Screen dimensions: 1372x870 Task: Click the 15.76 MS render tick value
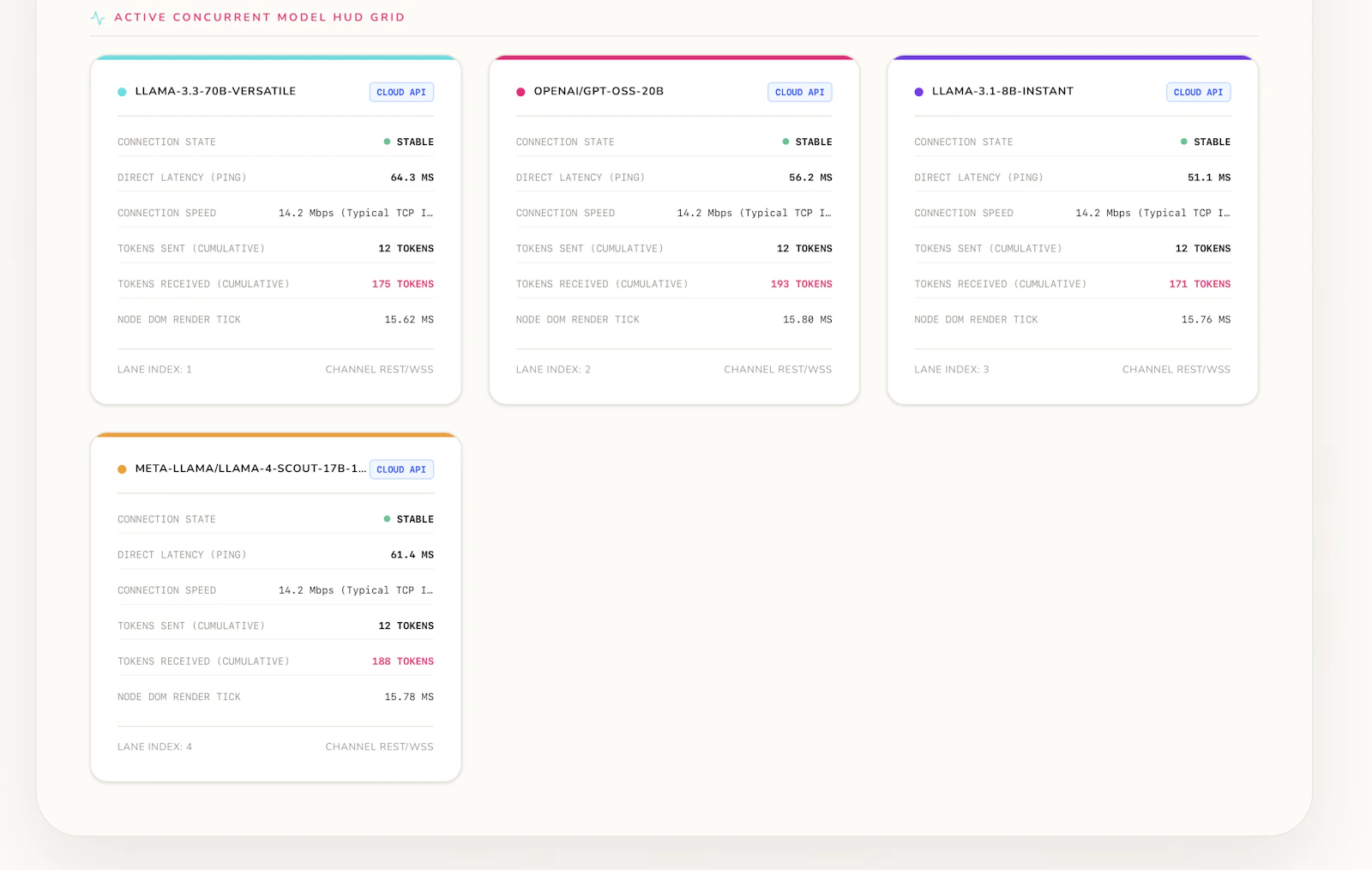(1206, 319)
